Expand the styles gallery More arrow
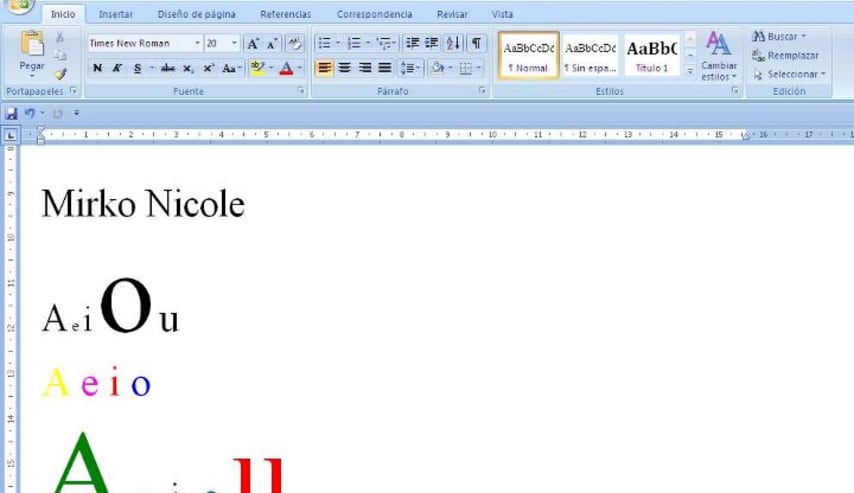The width and height of the screenshot is (854, 493). 689,72
